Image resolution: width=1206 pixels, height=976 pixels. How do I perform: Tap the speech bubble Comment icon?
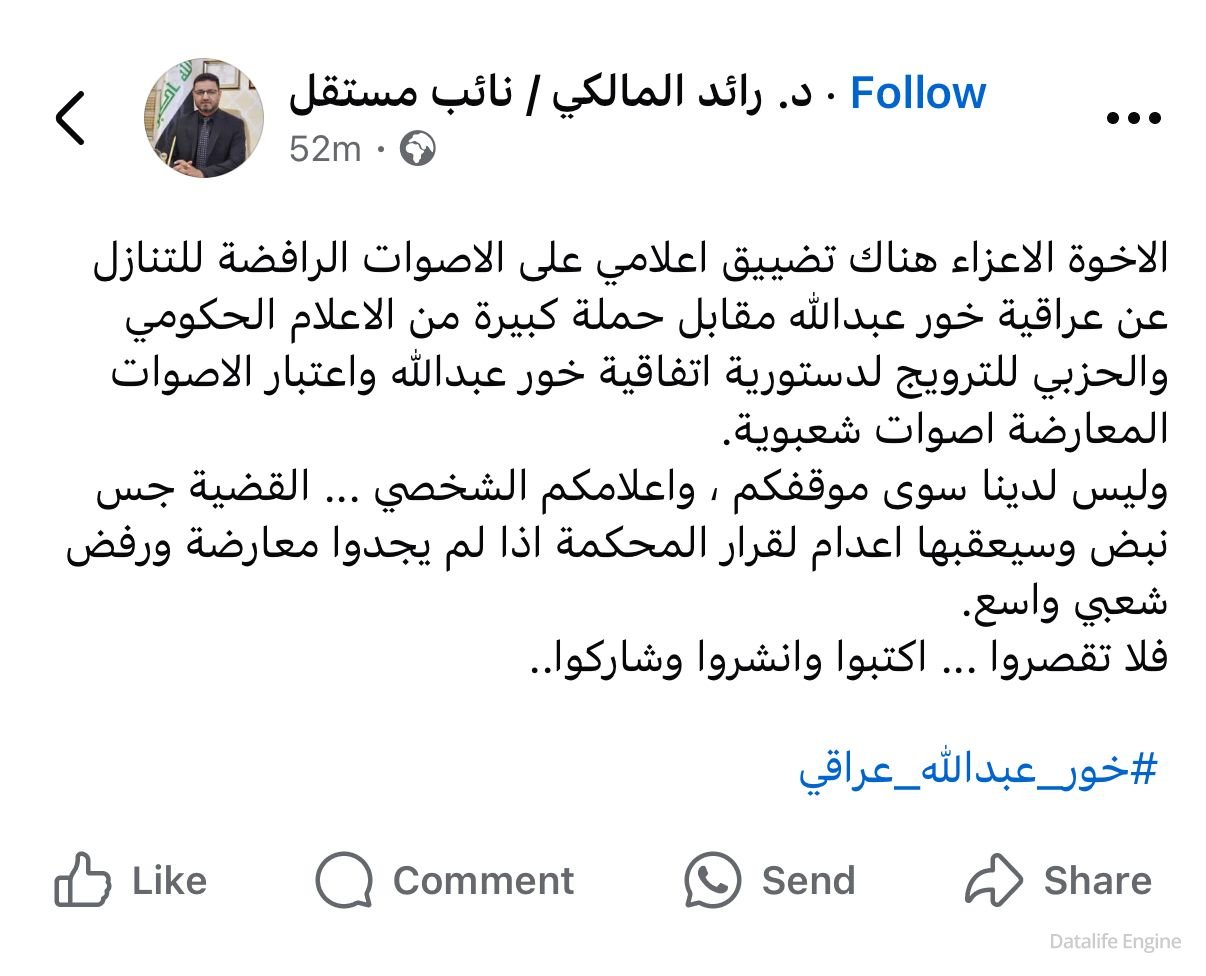(344, 881)
